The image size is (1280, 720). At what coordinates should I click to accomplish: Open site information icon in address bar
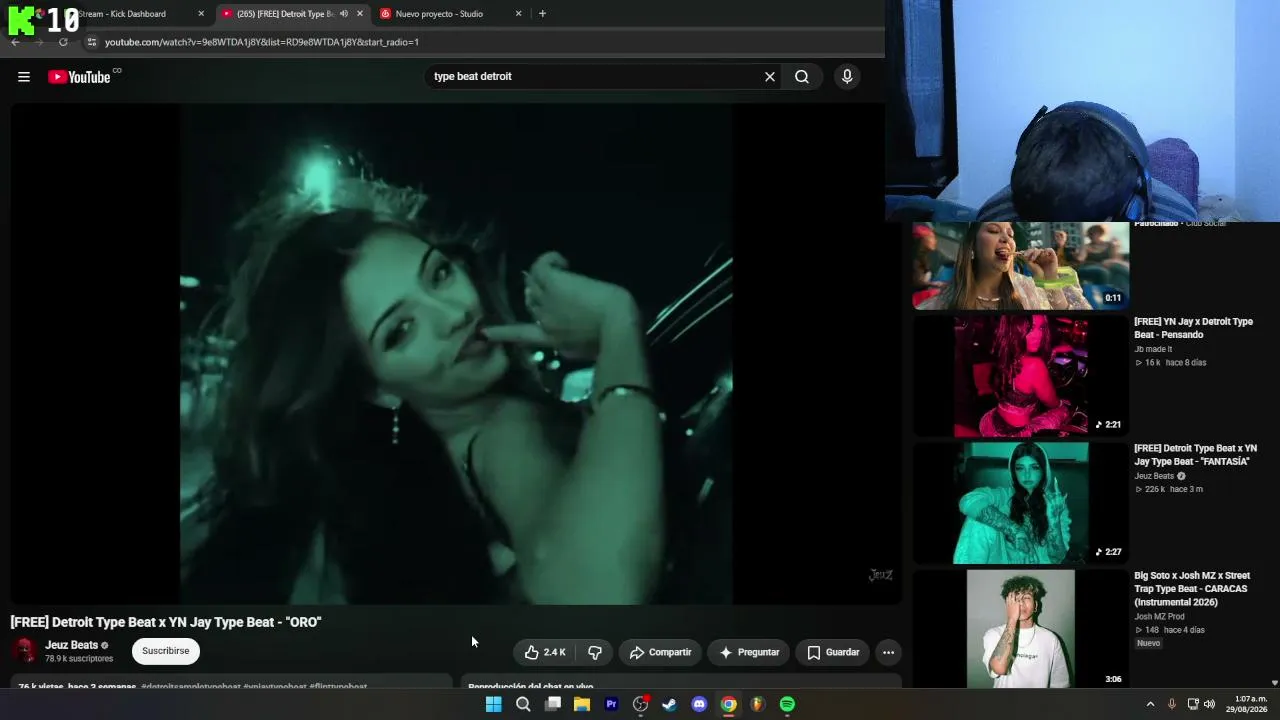pos(91,42)
